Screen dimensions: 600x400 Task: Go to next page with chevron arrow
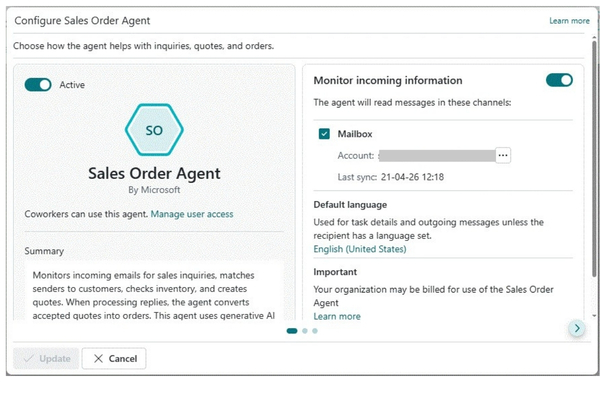577,328
